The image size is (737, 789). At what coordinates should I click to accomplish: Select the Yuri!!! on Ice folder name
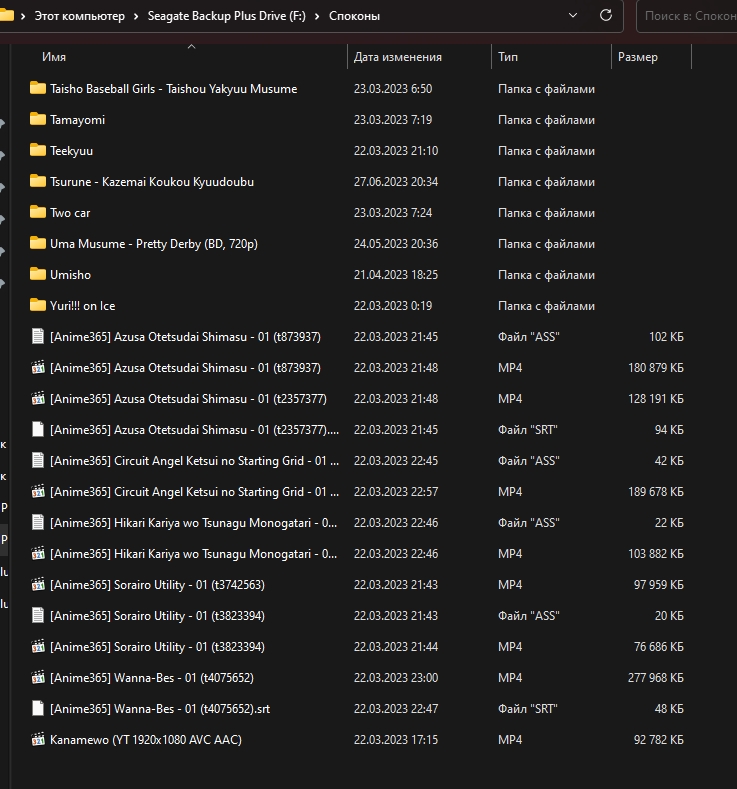click(x=83, y=305)
